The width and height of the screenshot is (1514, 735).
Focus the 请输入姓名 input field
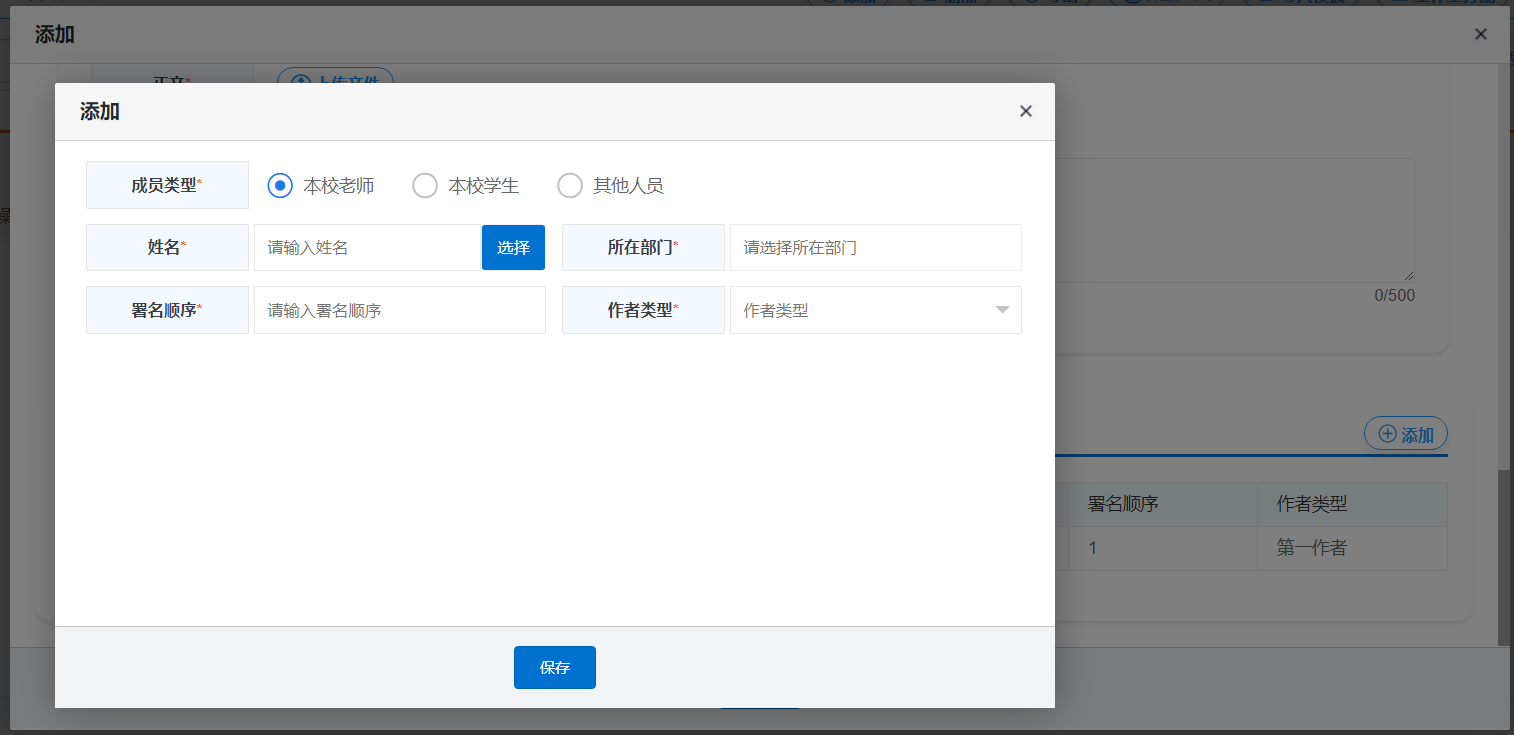pyautogui.click(x=367, y=248)
